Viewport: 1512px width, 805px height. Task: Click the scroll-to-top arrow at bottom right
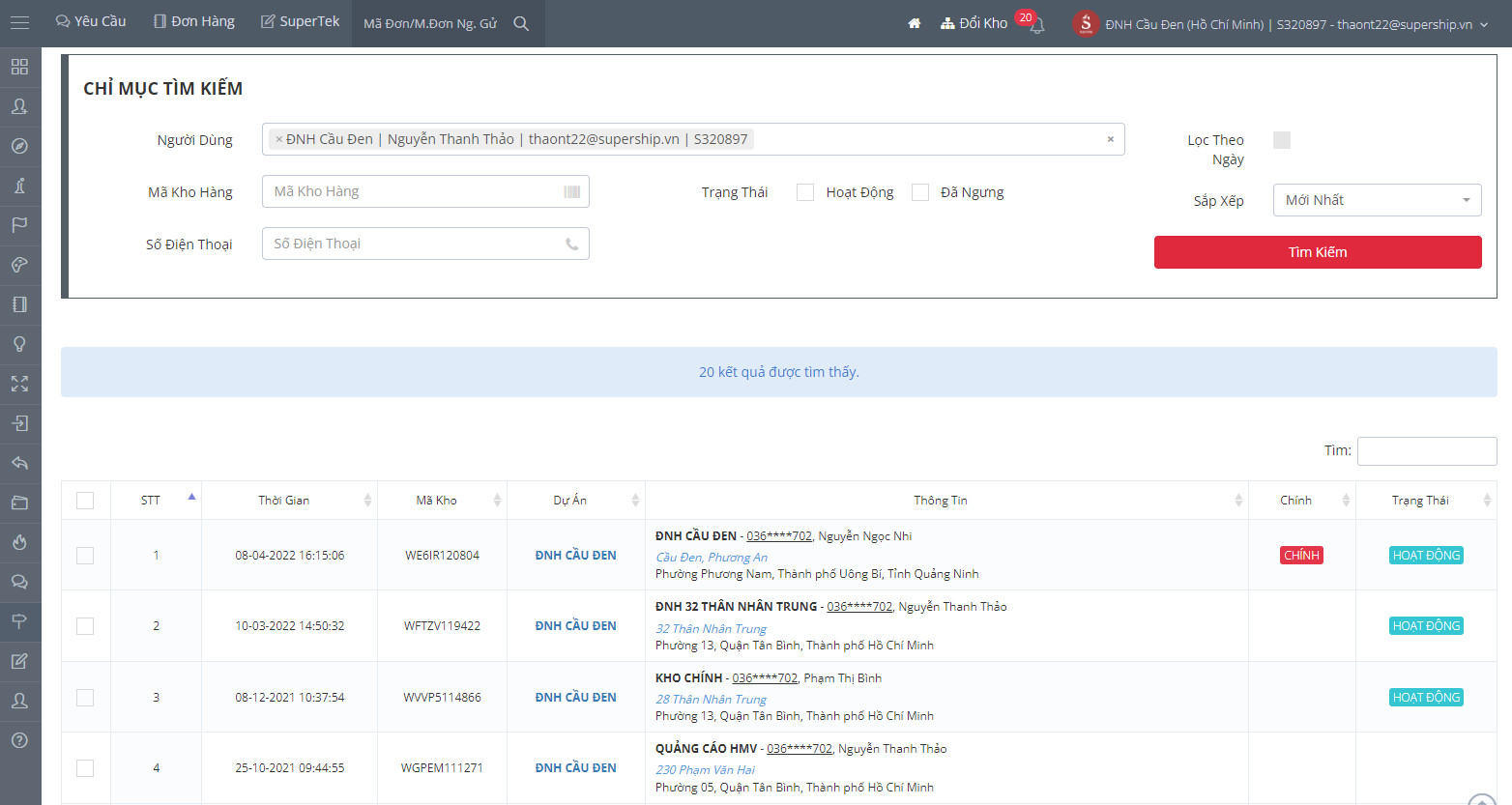1482,798
